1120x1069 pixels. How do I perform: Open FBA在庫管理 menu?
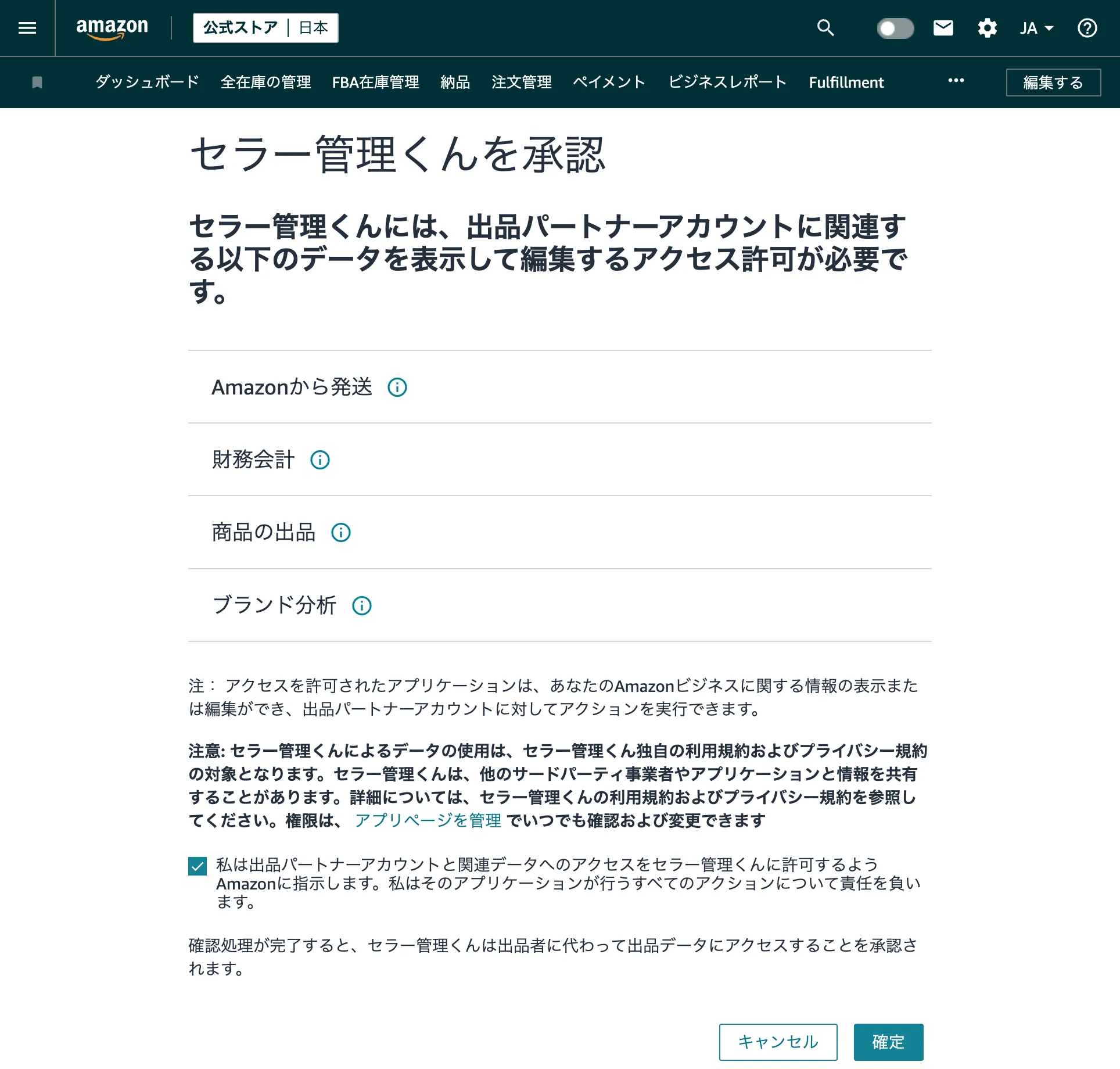pyautogui.click(x=376, y=82)
